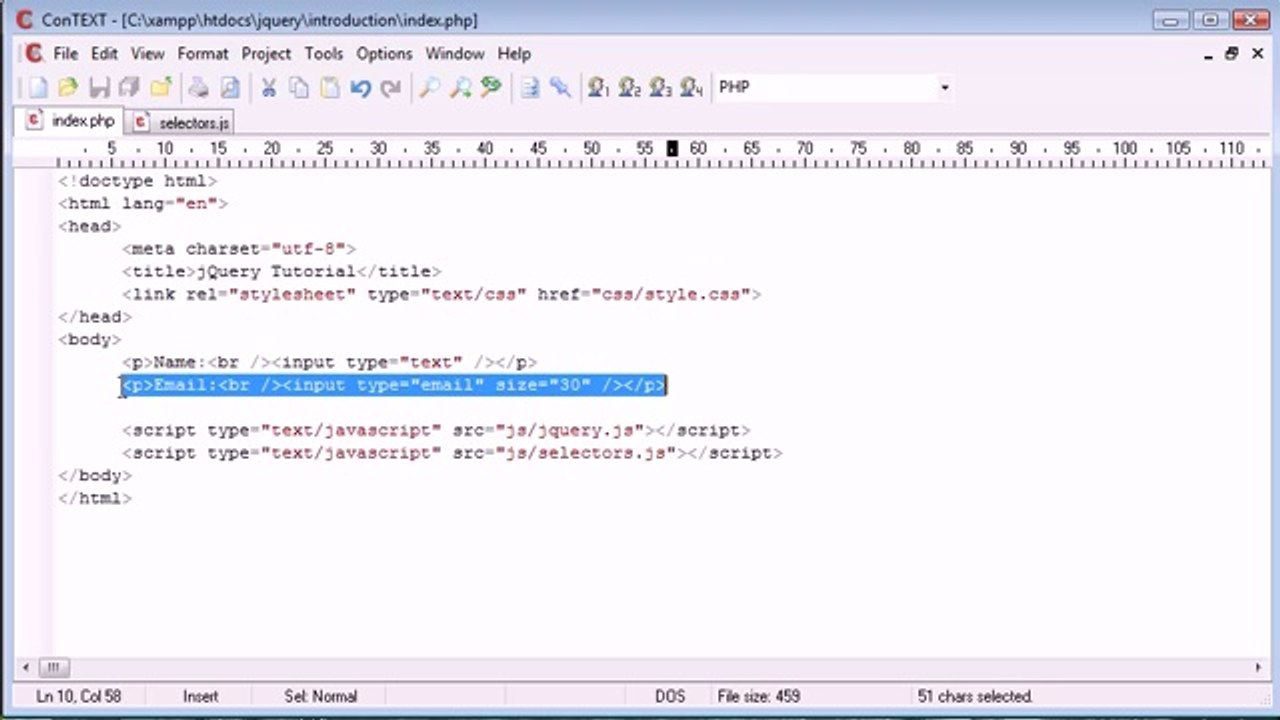Click the highlighted Email input line
Screen dimensions: 1280x720
394,385
